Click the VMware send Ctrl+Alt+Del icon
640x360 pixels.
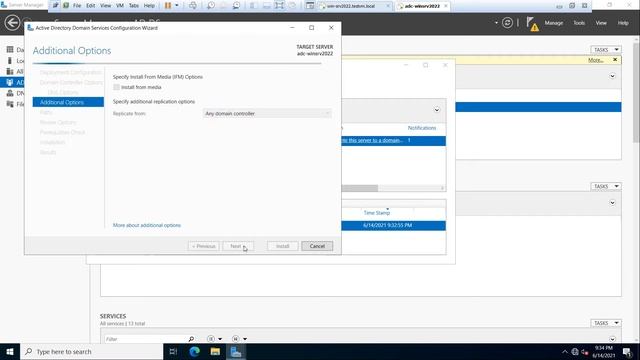click(x=193, y=6)
